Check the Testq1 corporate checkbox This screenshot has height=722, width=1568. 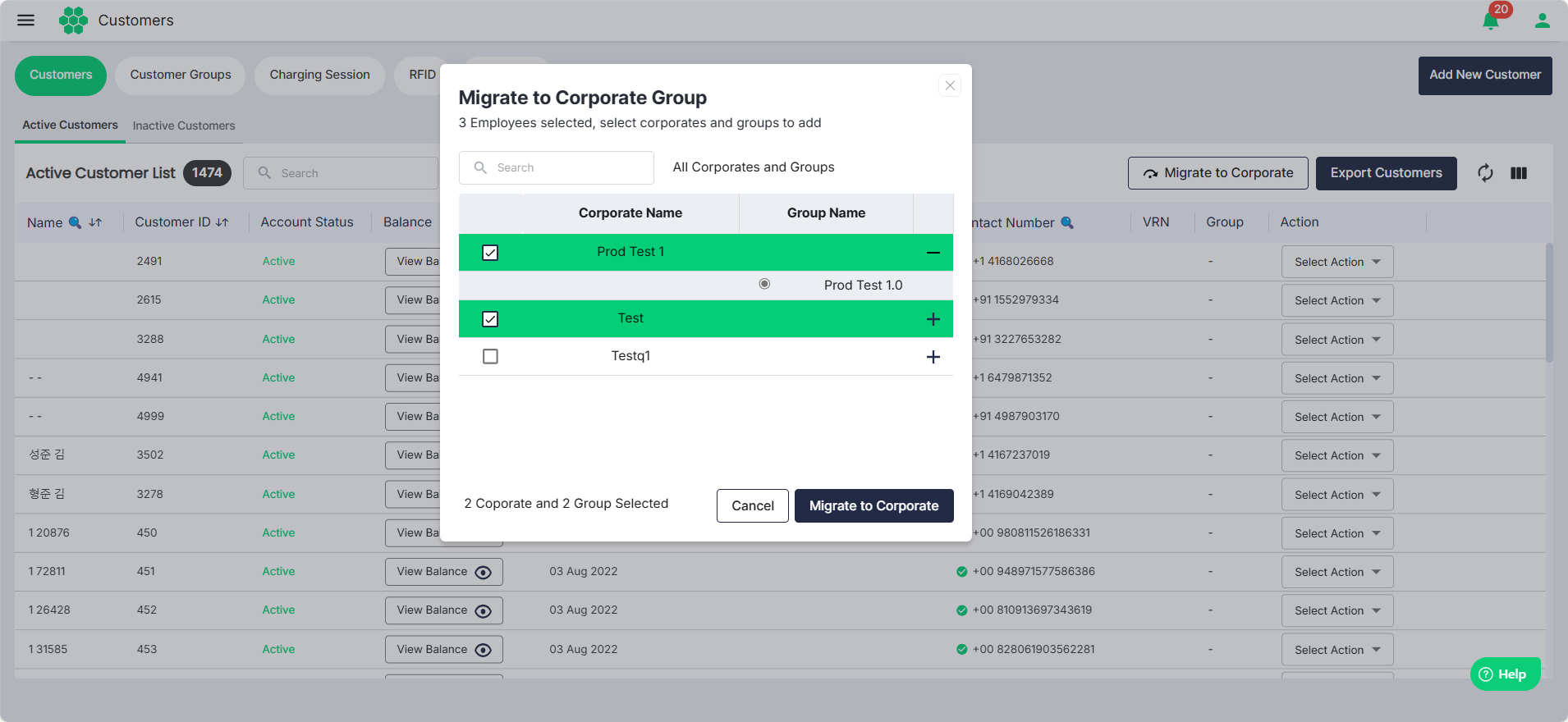[x=490, y=357]
